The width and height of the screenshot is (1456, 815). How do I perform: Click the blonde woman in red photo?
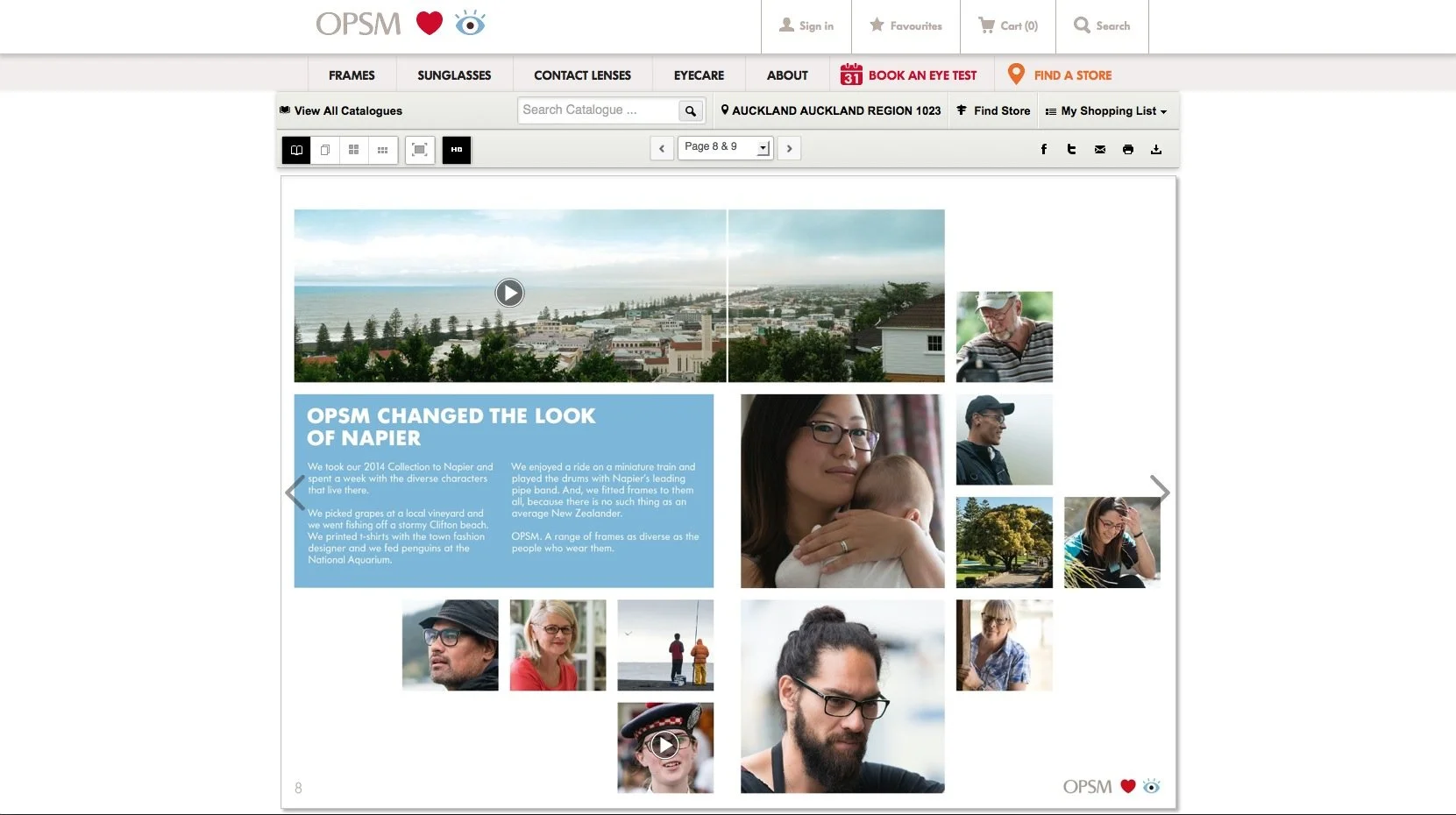(x=558, y=645)
